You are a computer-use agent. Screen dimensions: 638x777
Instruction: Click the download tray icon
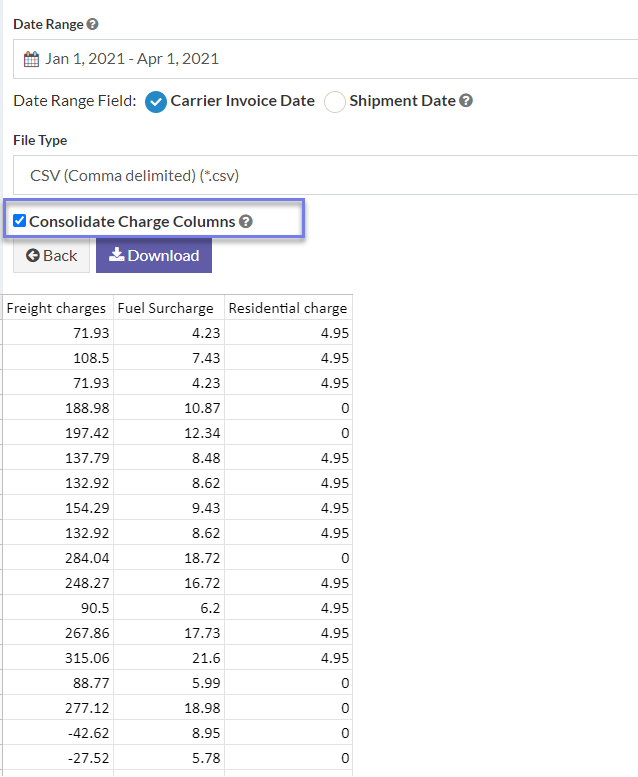click(116, 254)
